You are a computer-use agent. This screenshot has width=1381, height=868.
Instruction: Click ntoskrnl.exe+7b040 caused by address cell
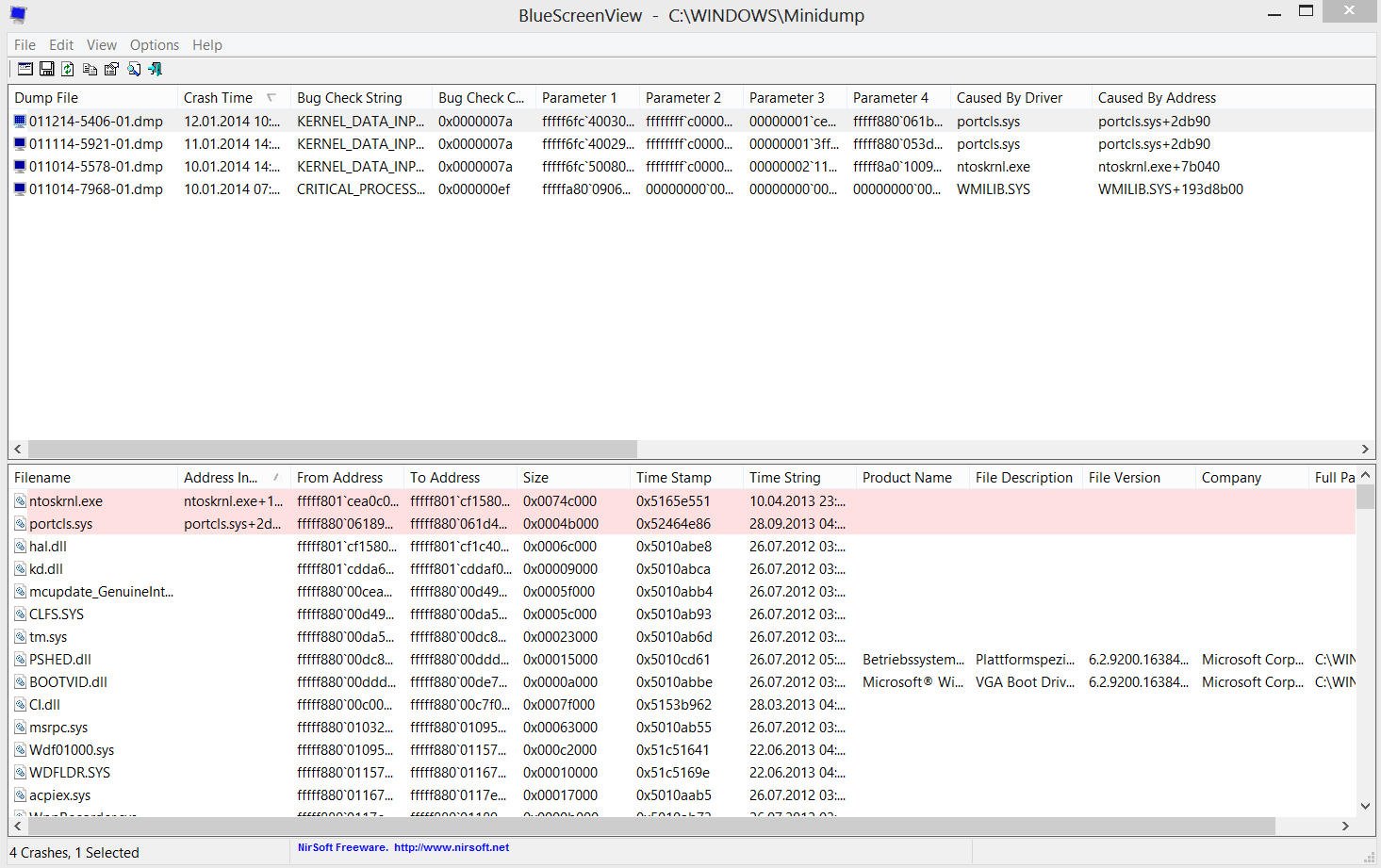[x=1159, y=166]
